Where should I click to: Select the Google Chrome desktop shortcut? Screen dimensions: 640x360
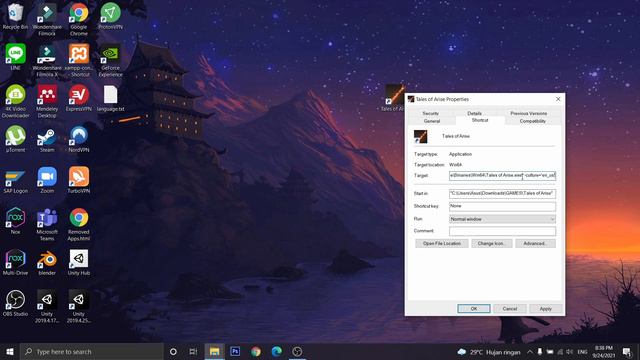(79, 19)
